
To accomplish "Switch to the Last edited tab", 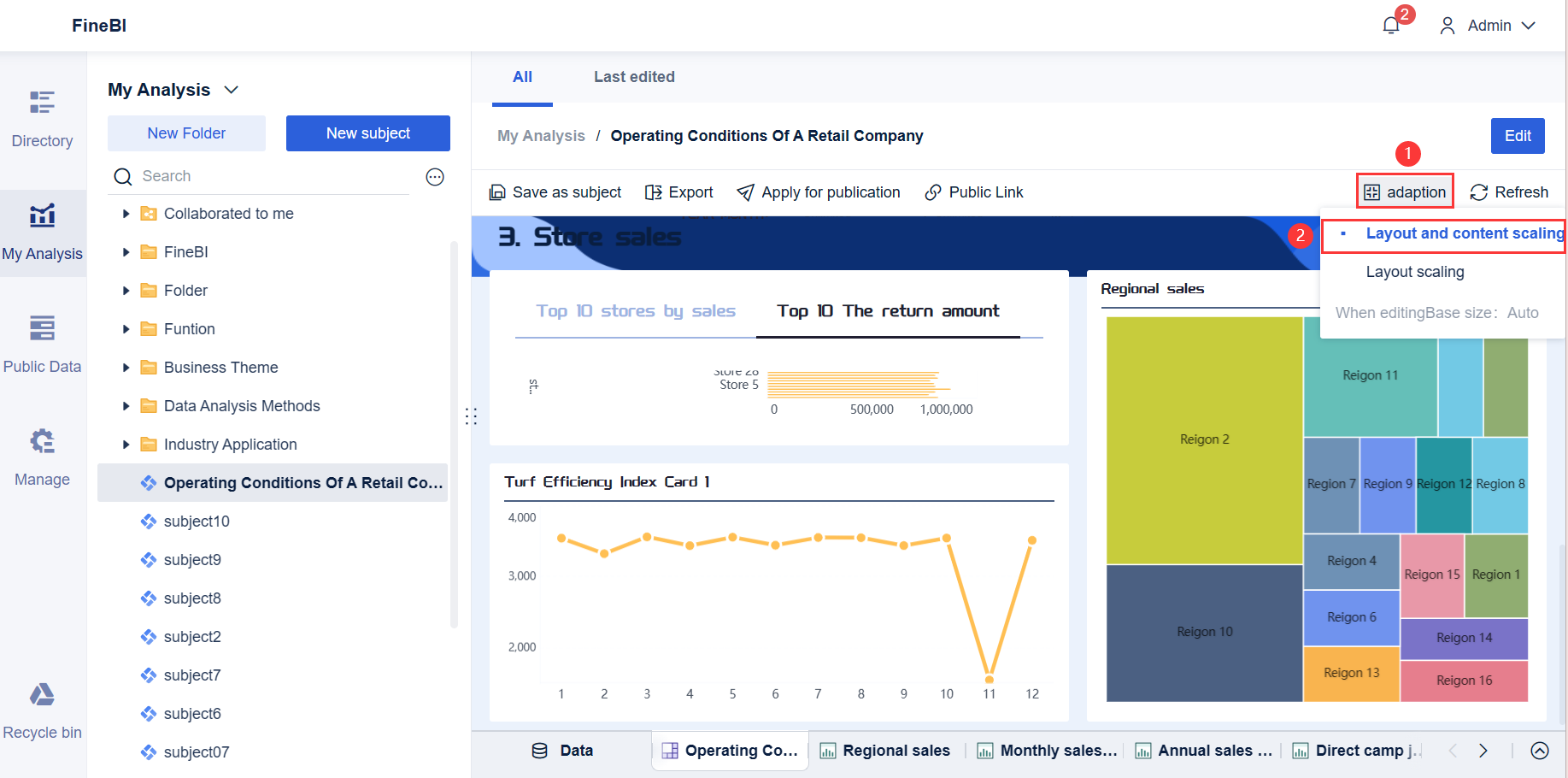I will coord(634,77).
